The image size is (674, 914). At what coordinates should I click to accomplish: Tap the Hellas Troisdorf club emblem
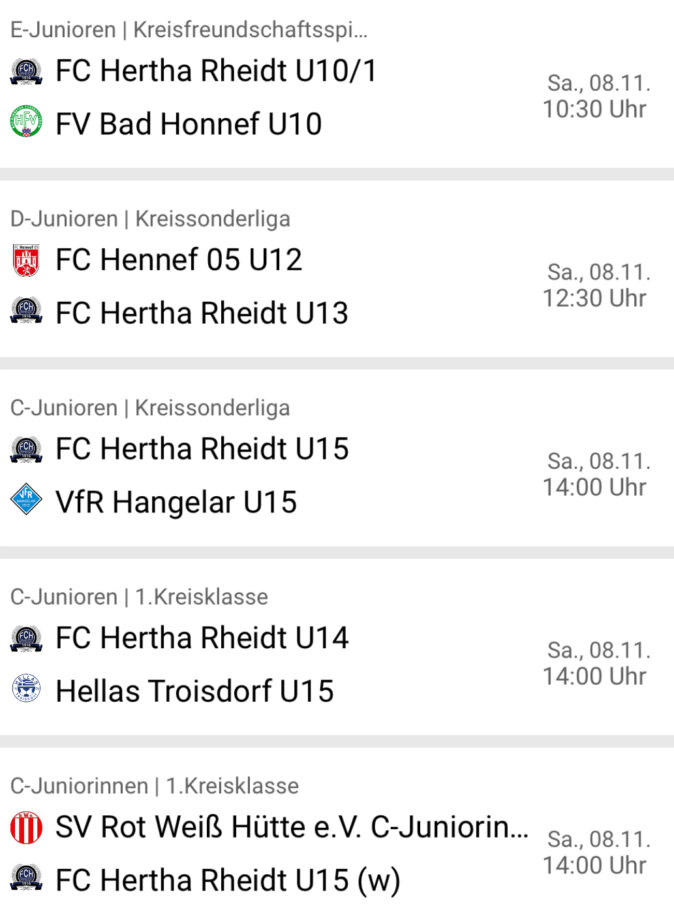point(26,690)
